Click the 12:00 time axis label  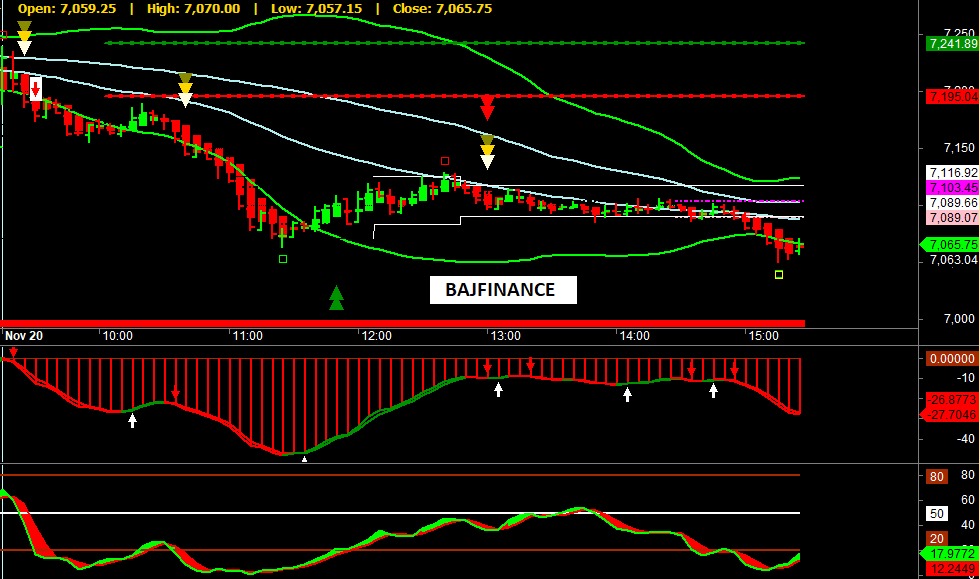(376, 337)
